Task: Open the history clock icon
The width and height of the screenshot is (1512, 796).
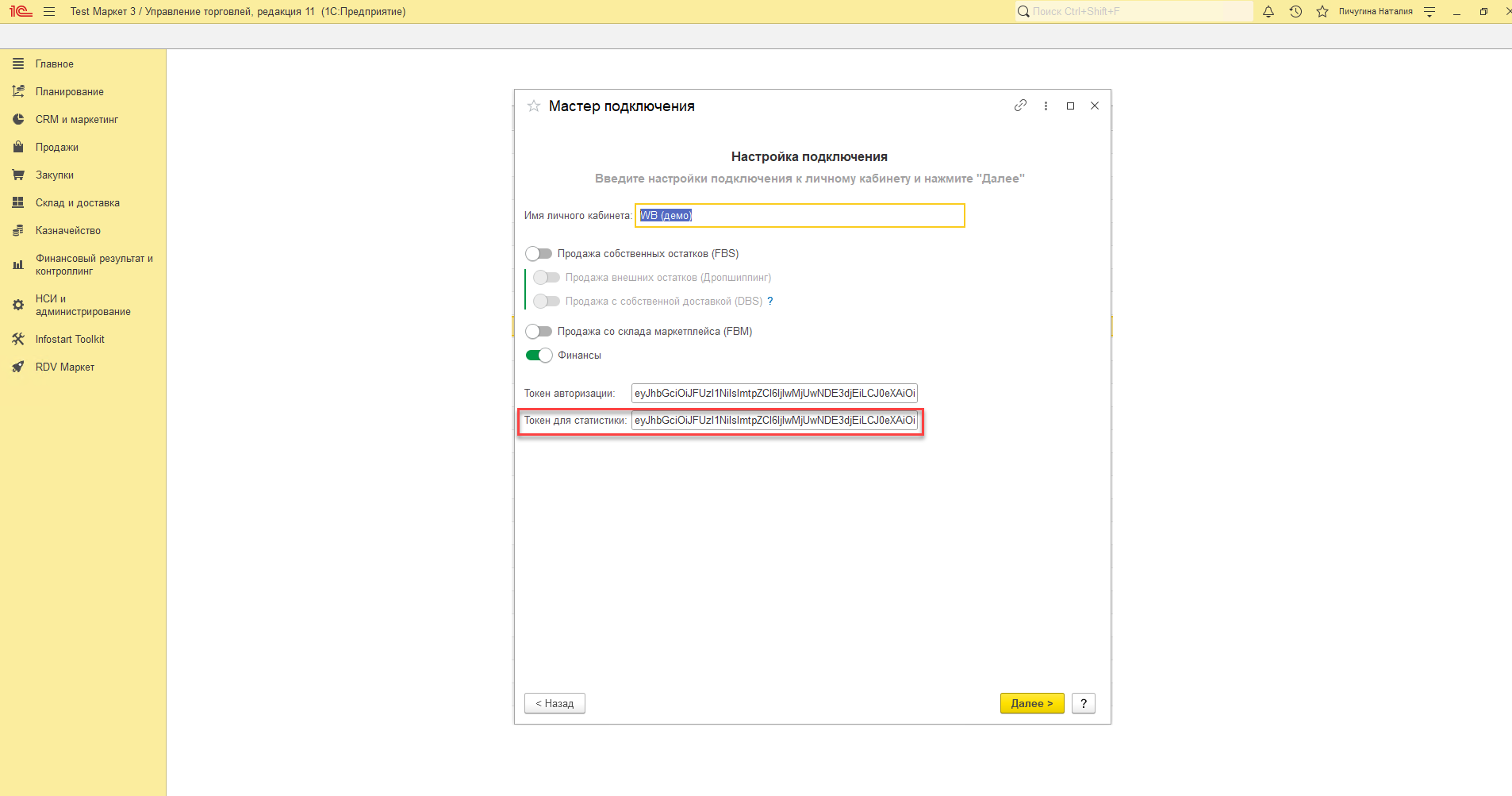Action: click(x=1295, y=12)
